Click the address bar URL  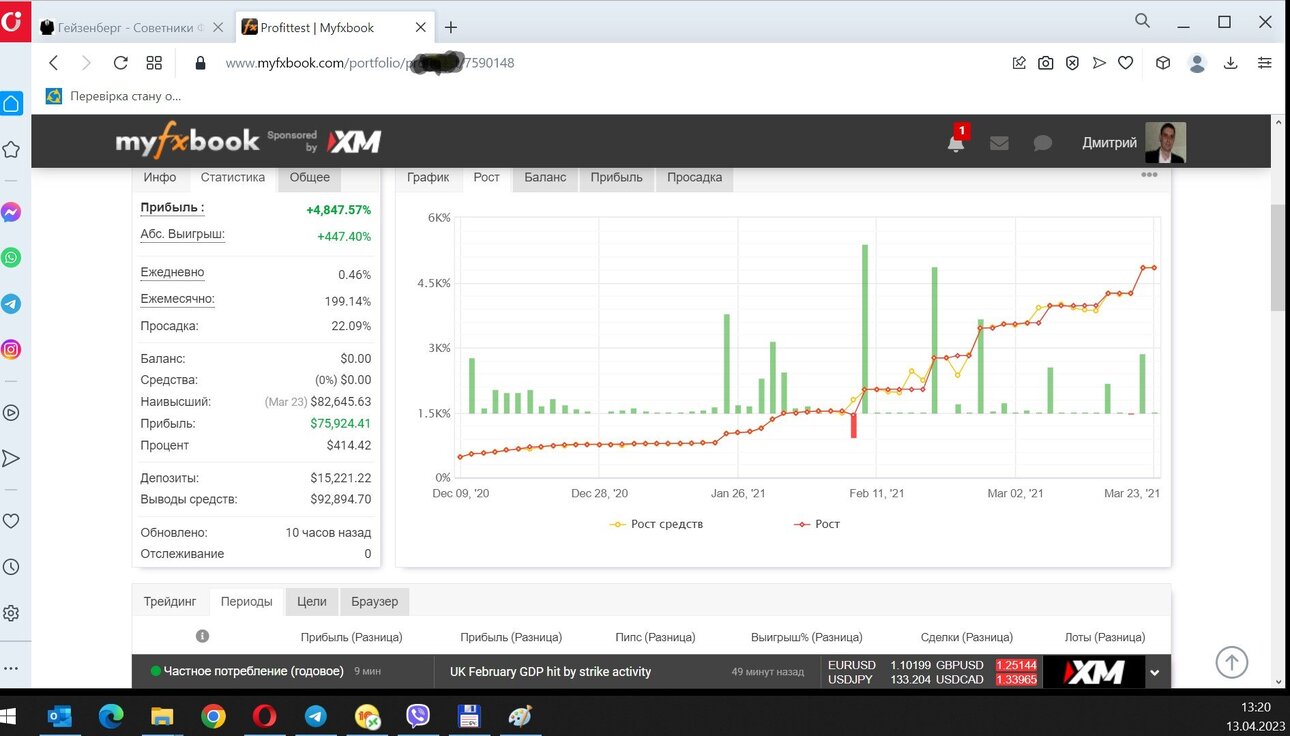[370, 63]
